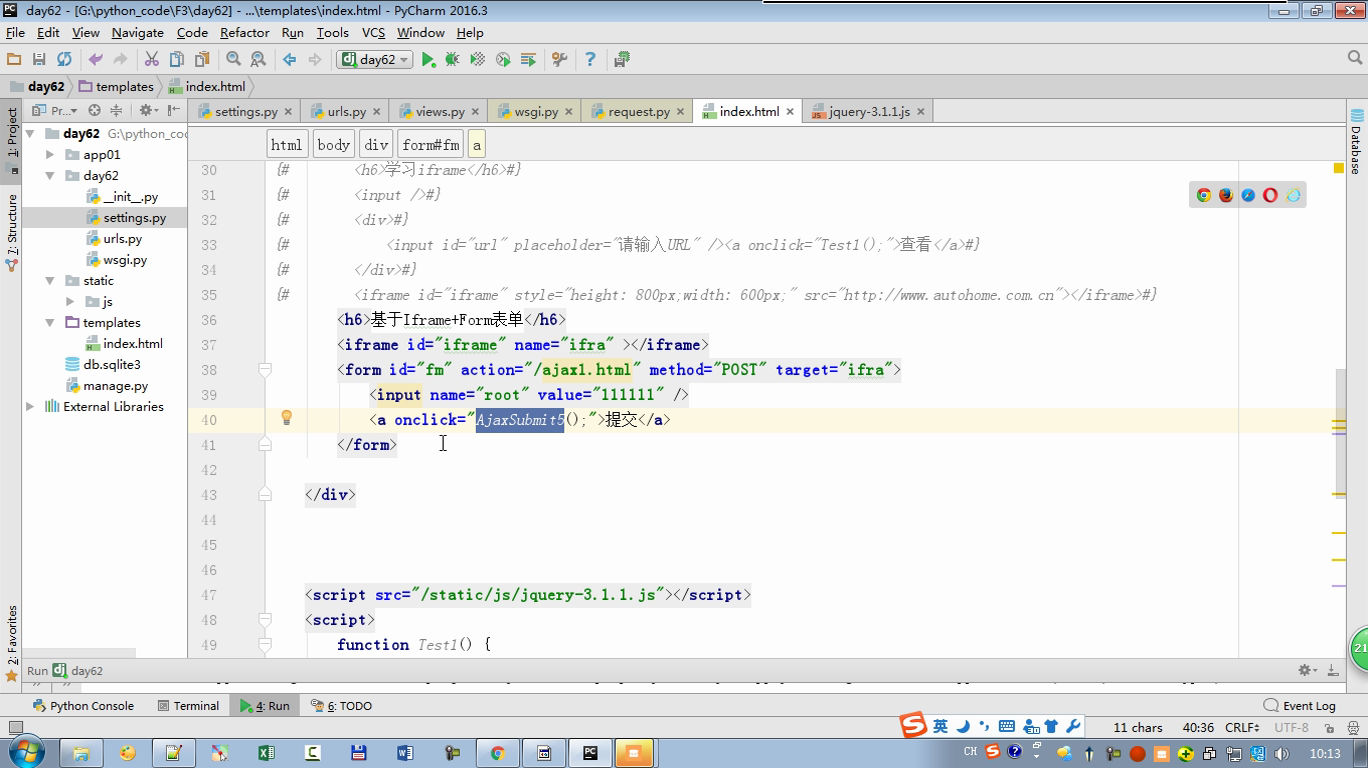Click the intention lightbulb on line 40

click(286, 418)
